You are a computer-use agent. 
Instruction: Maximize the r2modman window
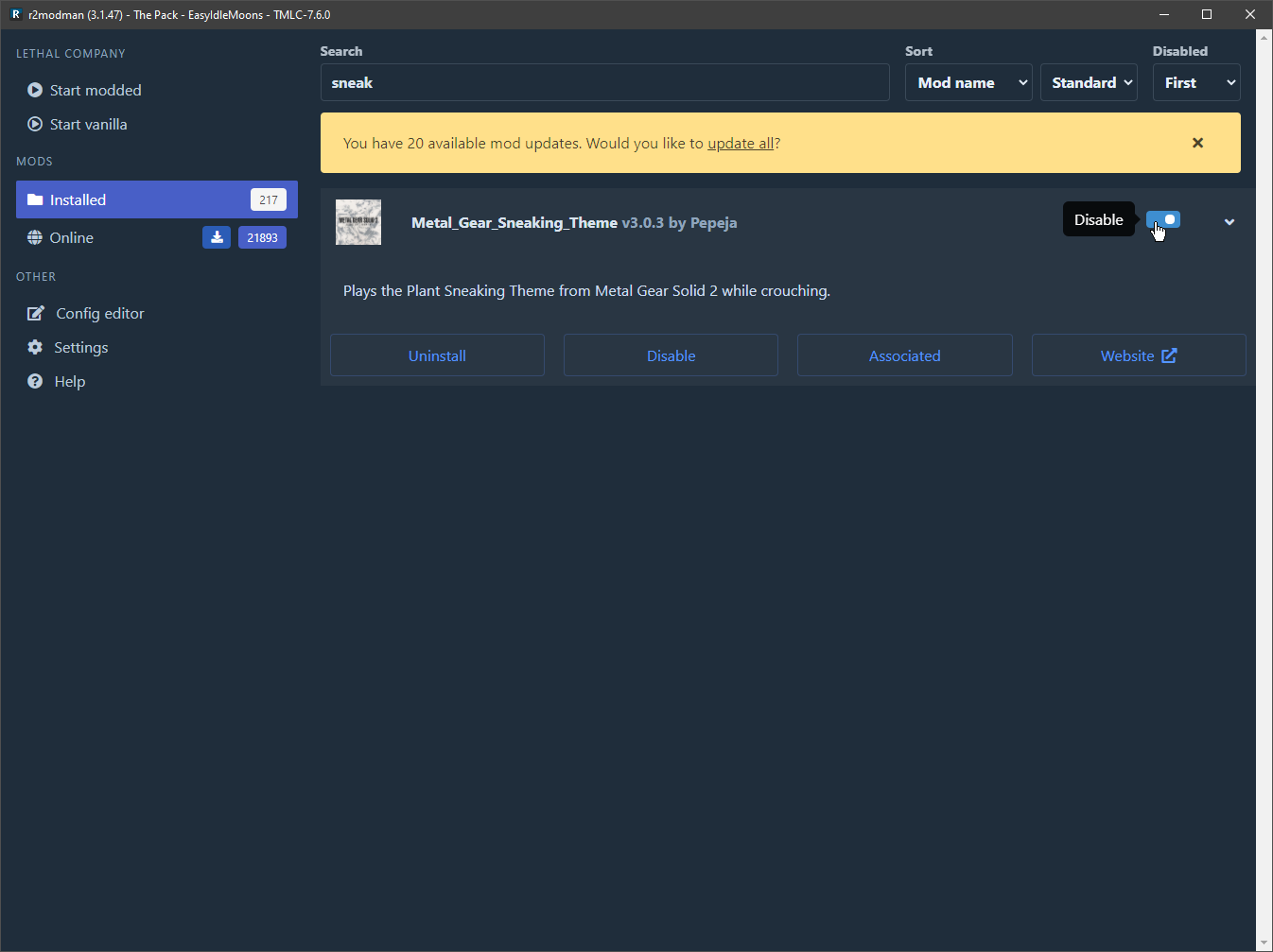1207,14
